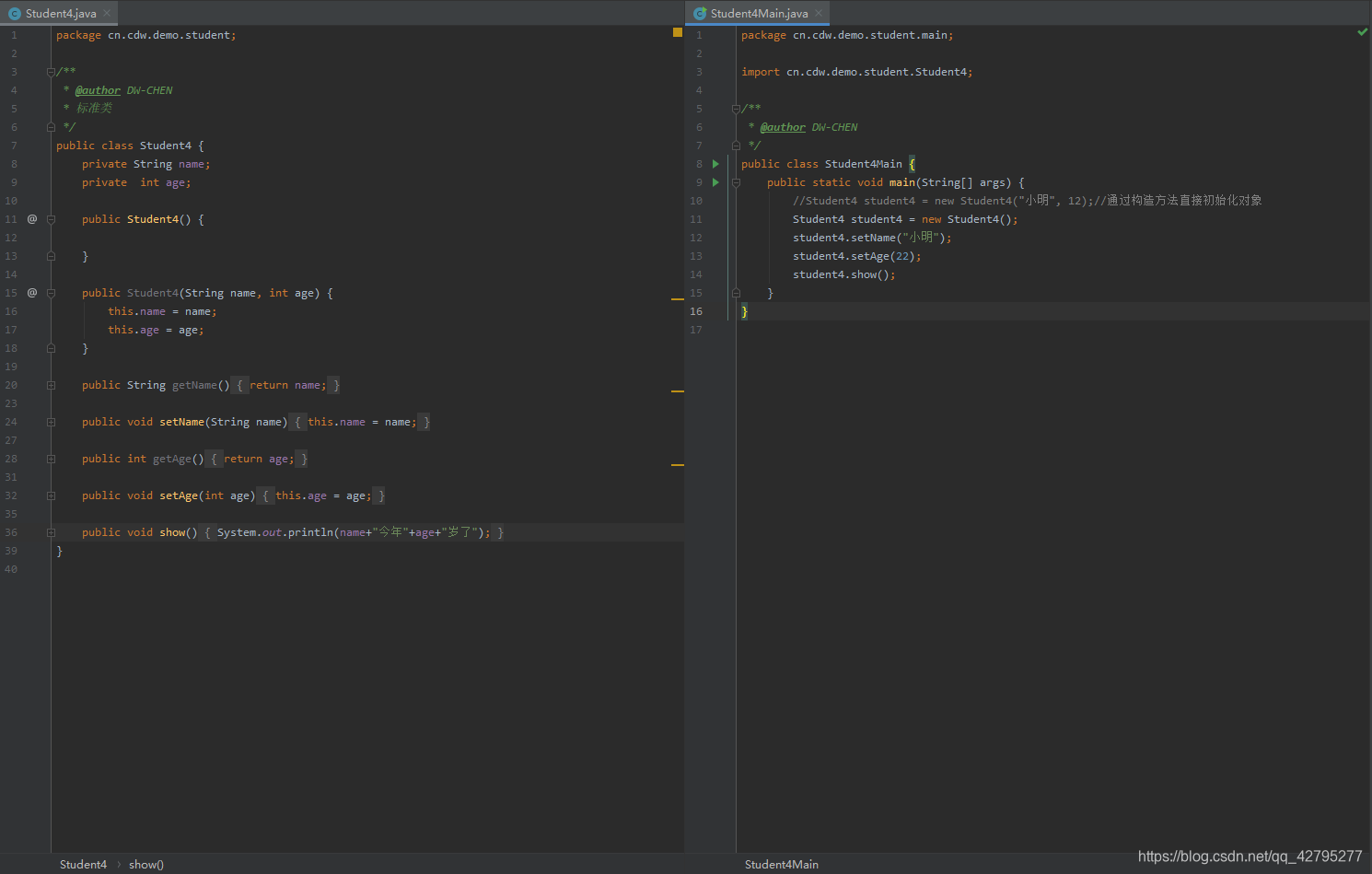1372x874 pixels.
Task: Expand the folded setName(String name) method
Action: pyautogui.click(x=51, y=422)
